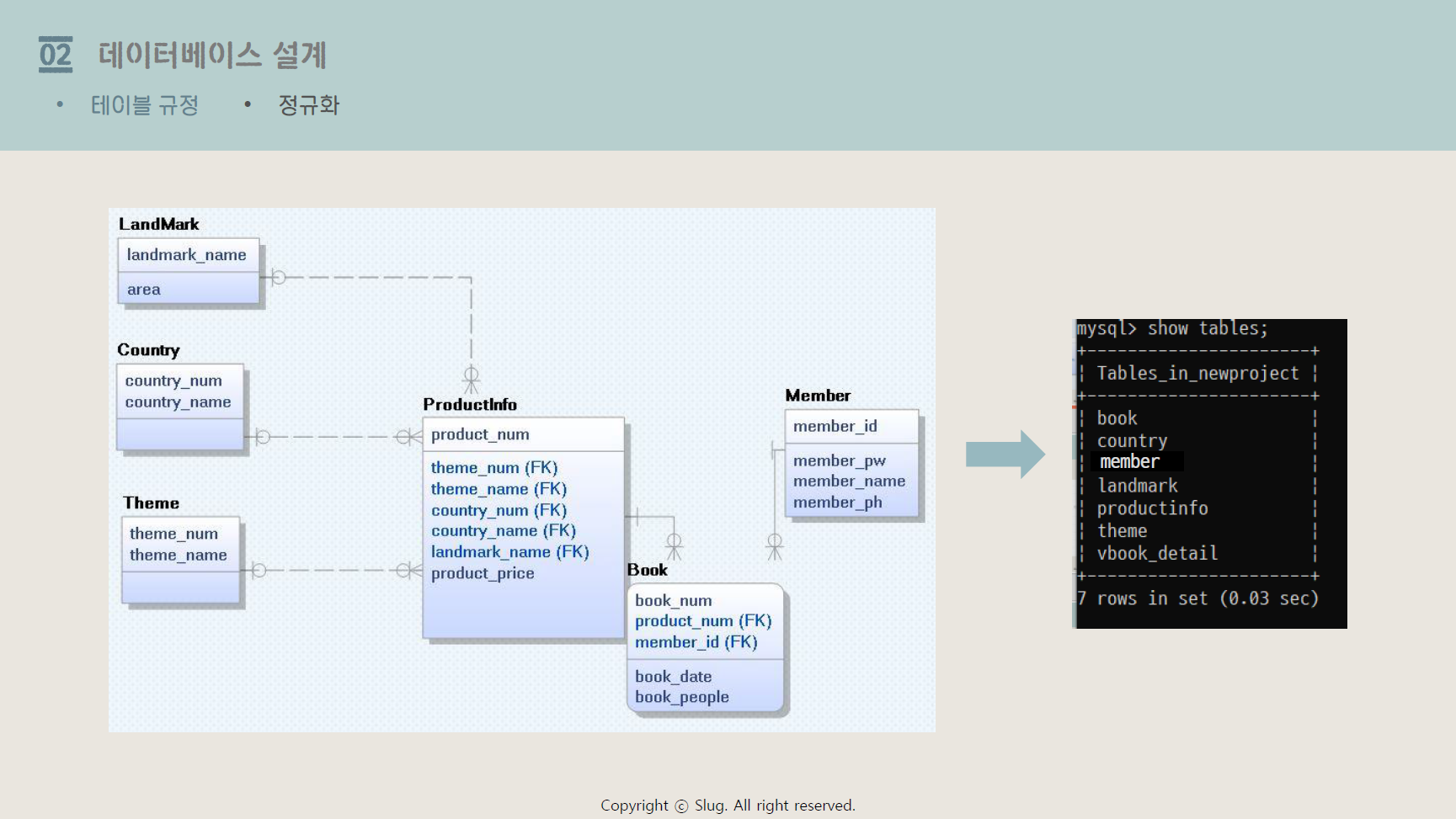Select member_id (FK) in Book entity

point(696,642)
